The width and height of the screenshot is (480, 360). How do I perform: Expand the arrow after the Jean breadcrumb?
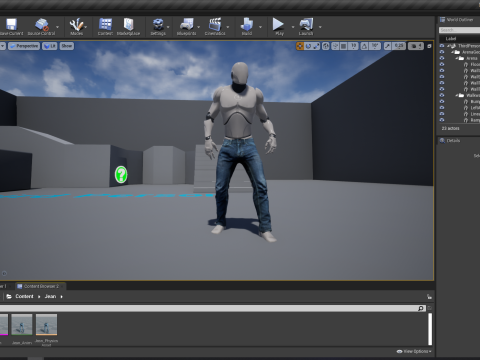pyautogui.click(x=62, y=296)
